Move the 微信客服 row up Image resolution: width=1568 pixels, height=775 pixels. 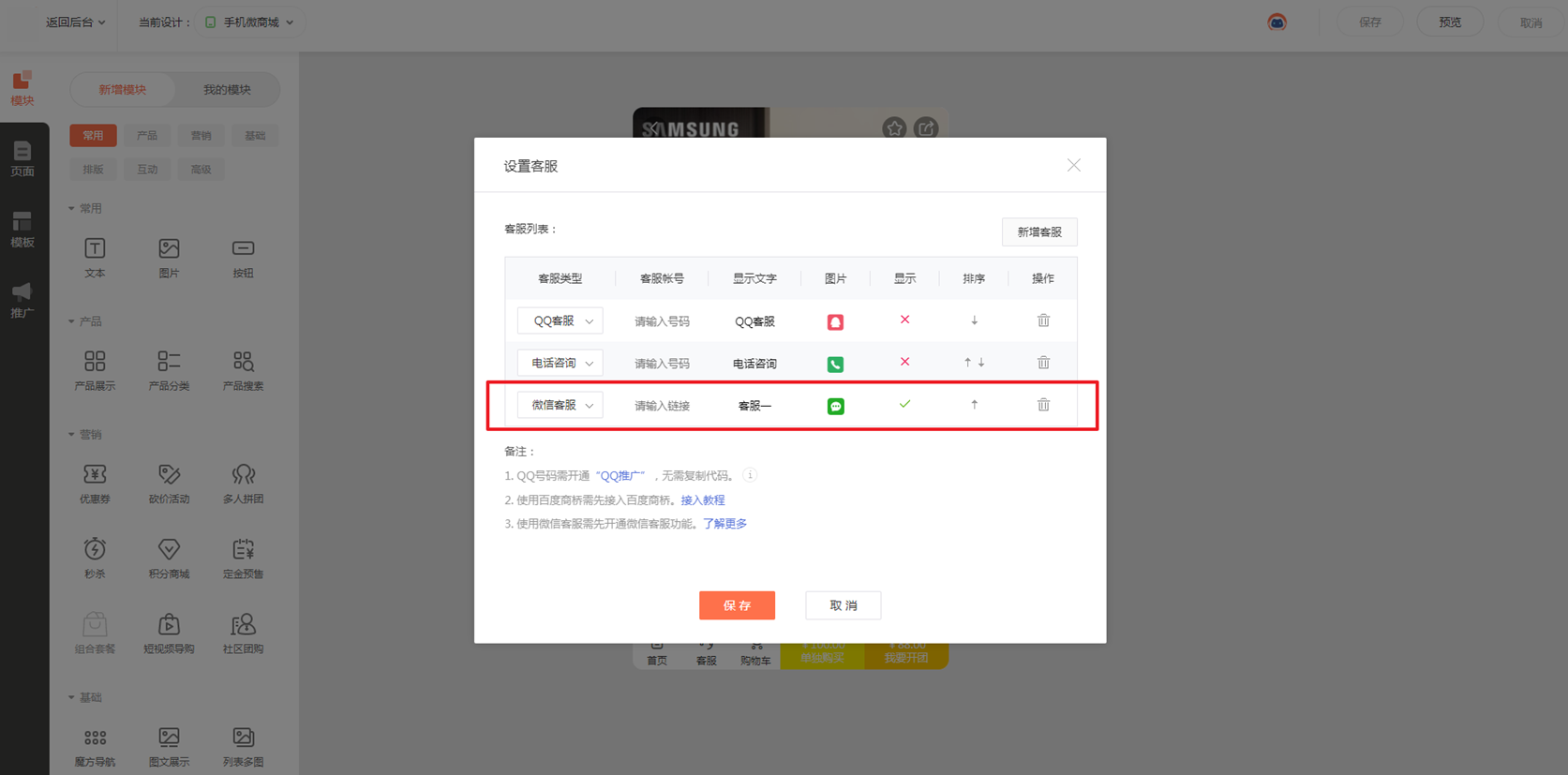point(975,405)
